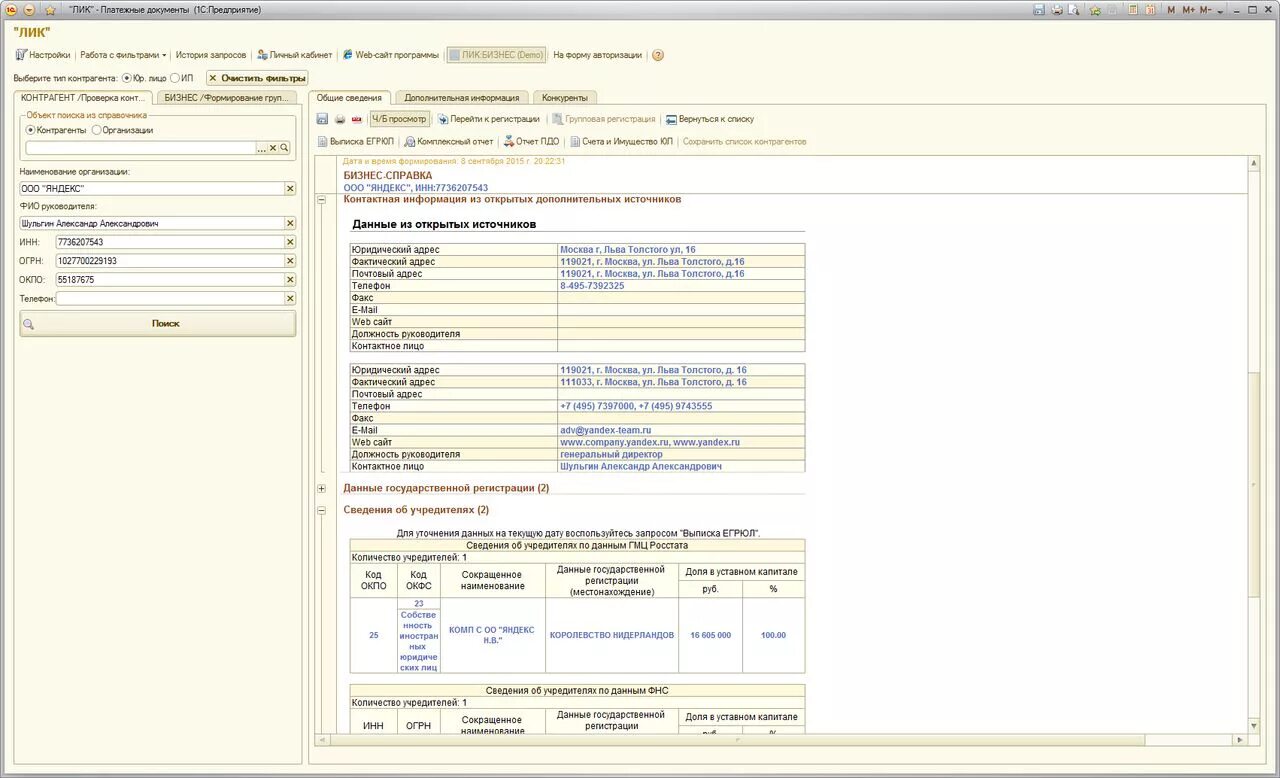Screen dimensions: 1280x778
Task: Switch to Дополнительная информация tab
Action: 462,98
